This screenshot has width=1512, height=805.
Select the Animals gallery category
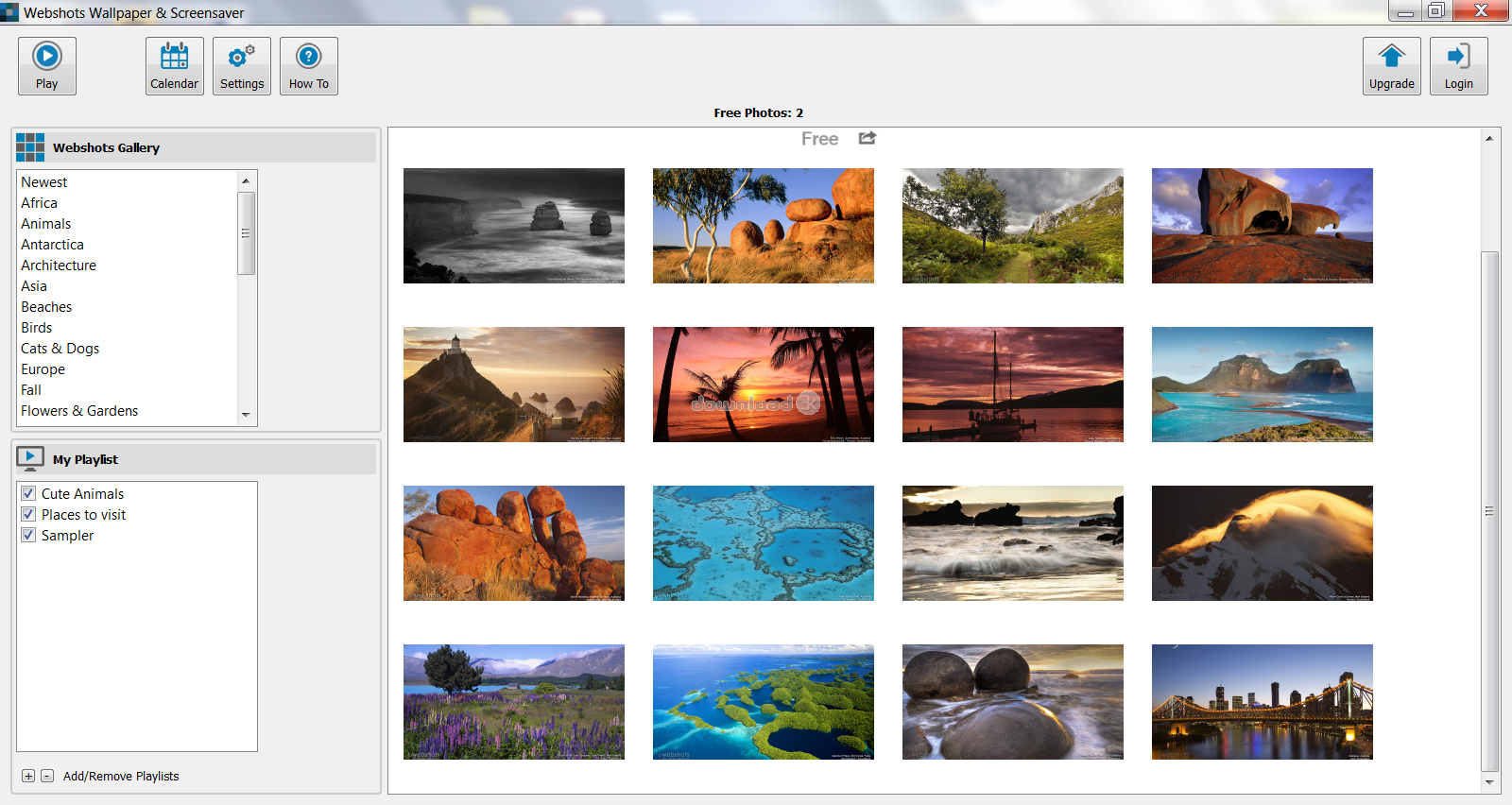[46, 224]
